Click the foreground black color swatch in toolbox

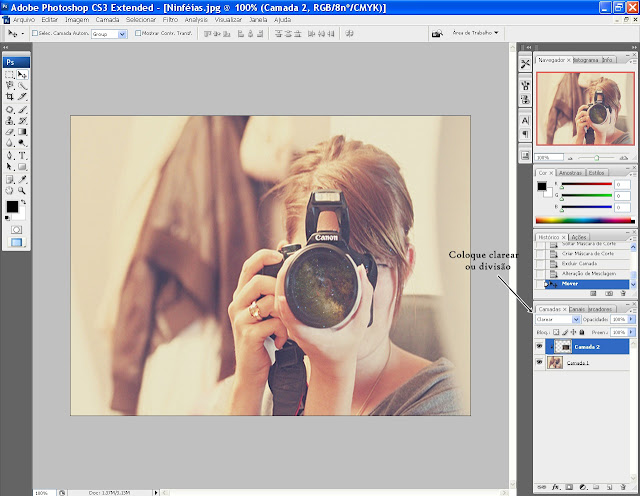pyautogui.click(x=13, y=206)
